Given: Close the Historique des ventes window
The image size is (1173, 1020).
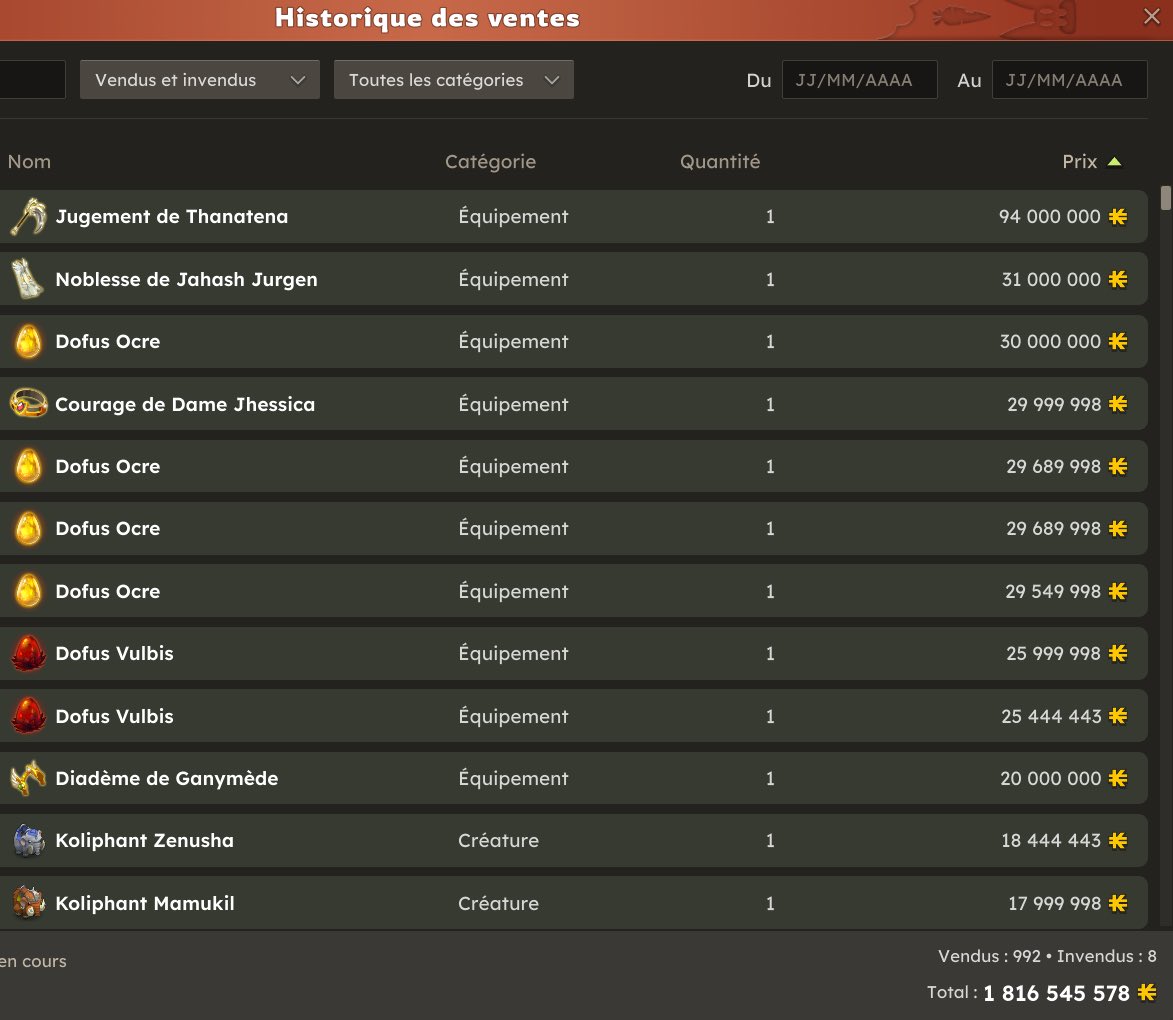Looking at the screenshot, I should (1152, 16).
